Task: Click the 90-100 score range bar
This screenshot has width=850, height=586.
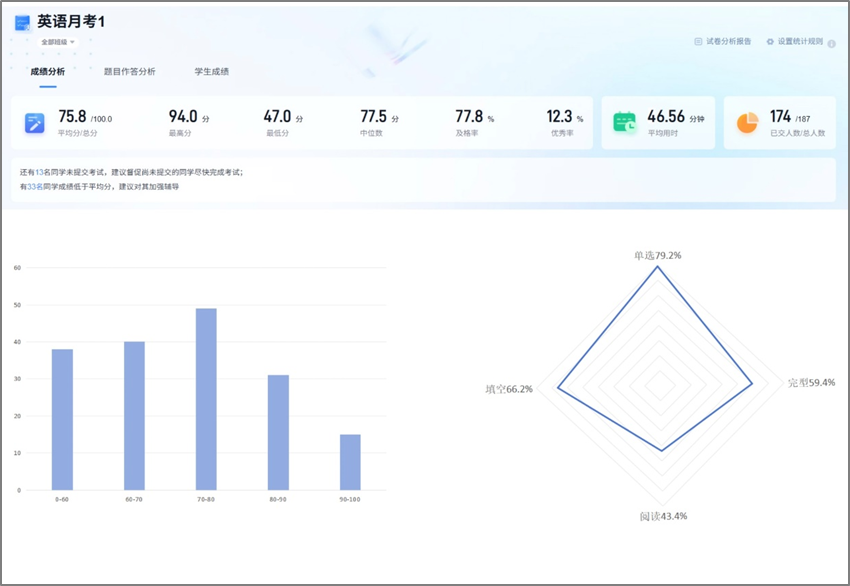Action: click(350, 462)
